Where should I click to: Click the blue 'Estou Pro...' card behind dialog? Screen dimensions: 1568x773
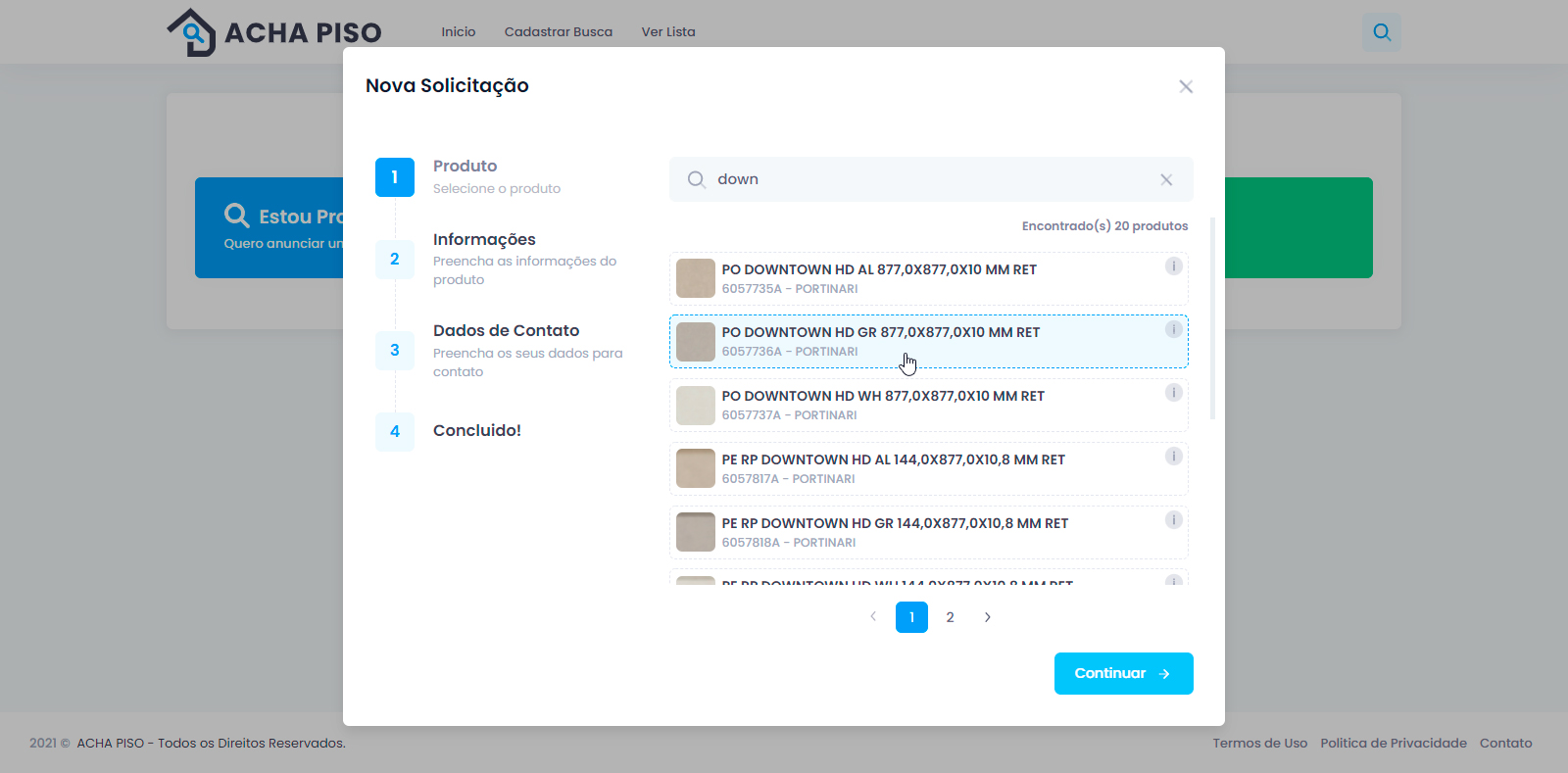[x=269, y=228]
